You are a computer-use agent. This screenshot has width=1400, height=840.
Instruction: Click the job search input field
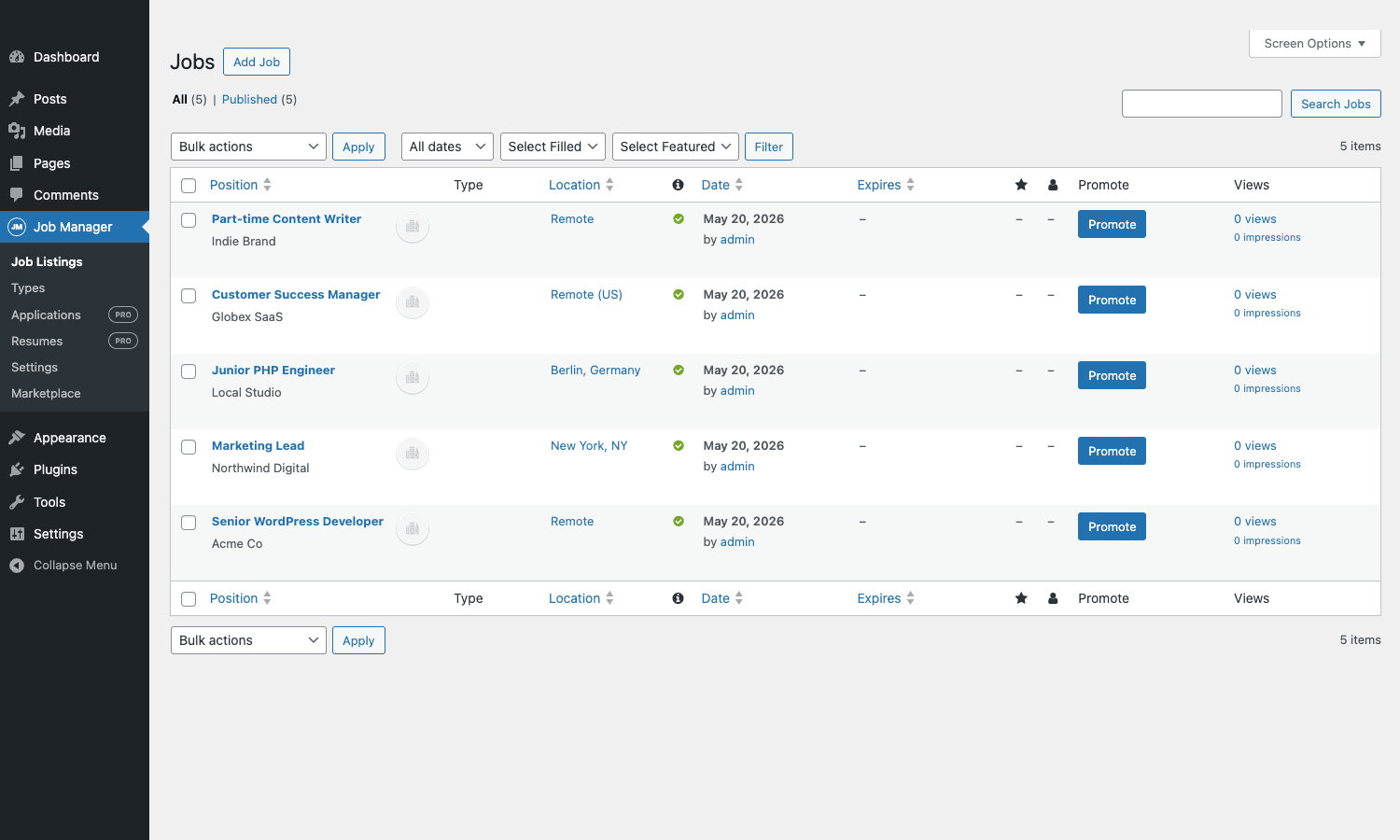point(1202,104)
